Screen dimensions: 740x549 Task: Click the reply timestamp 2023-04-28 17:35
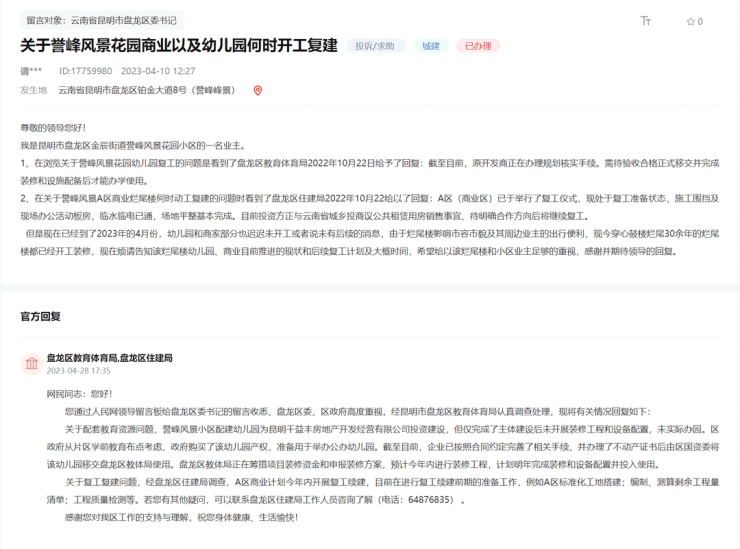(78, 371)
